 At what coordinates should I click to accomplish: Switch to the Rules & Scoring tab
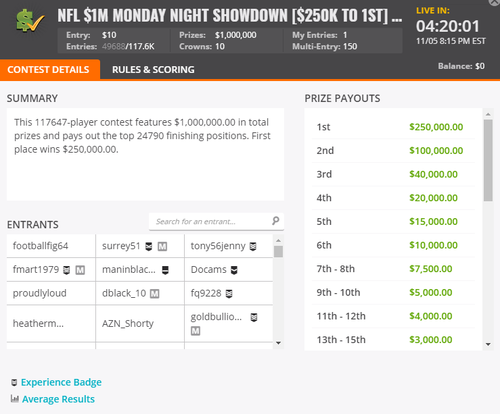click(x=153, y=70)
